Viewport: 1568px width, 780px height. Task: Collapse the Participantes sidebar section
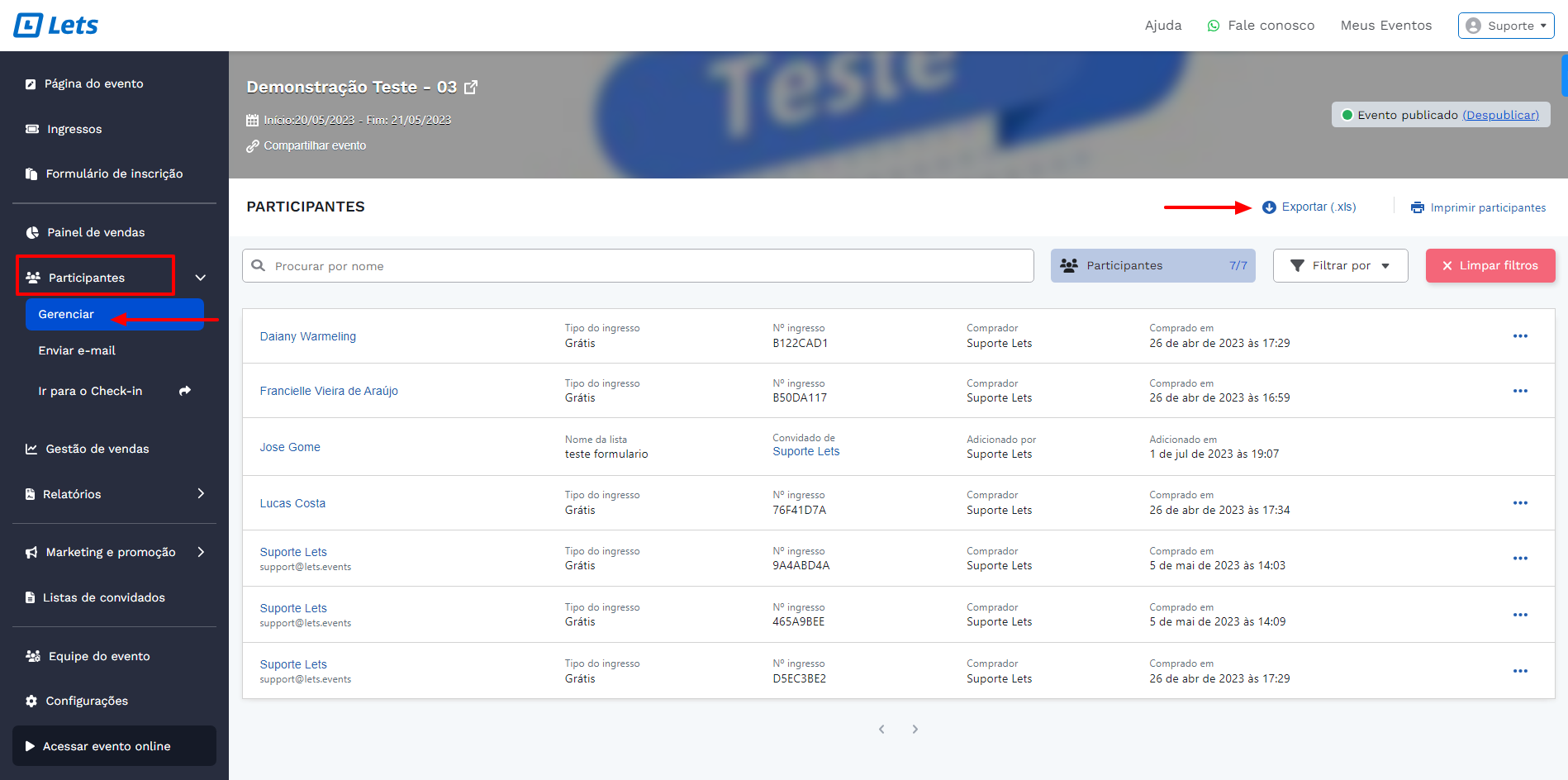200,278
